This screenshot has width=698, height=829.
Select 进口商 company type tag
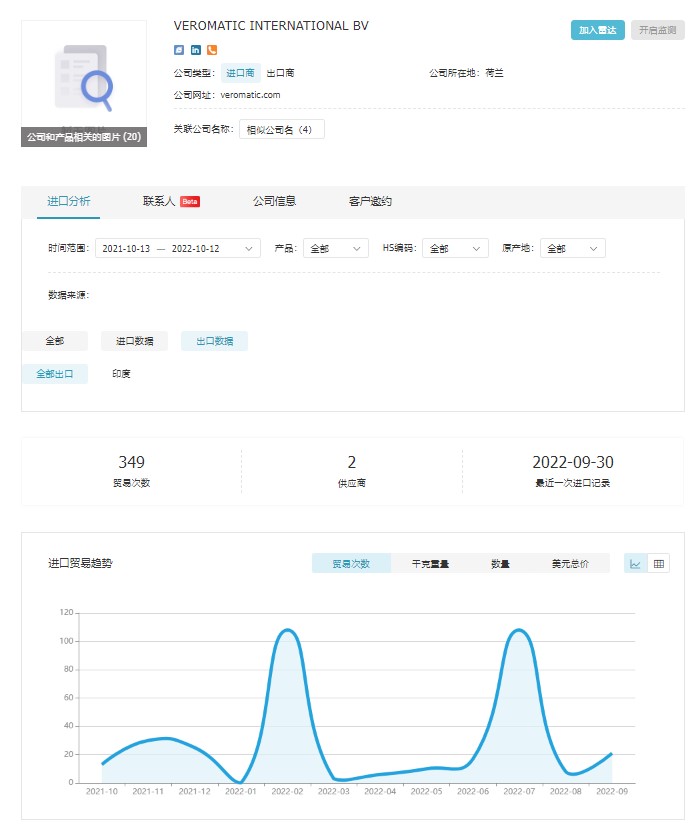(240, 73)
